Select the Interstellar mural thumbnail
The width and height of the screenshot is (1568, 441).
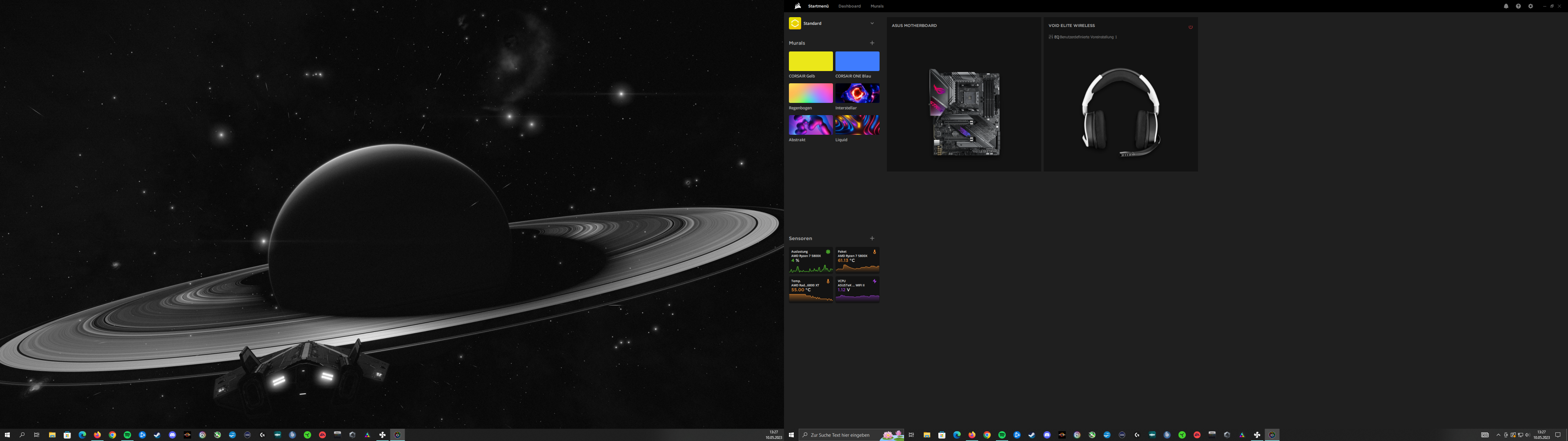pos(857,93)
